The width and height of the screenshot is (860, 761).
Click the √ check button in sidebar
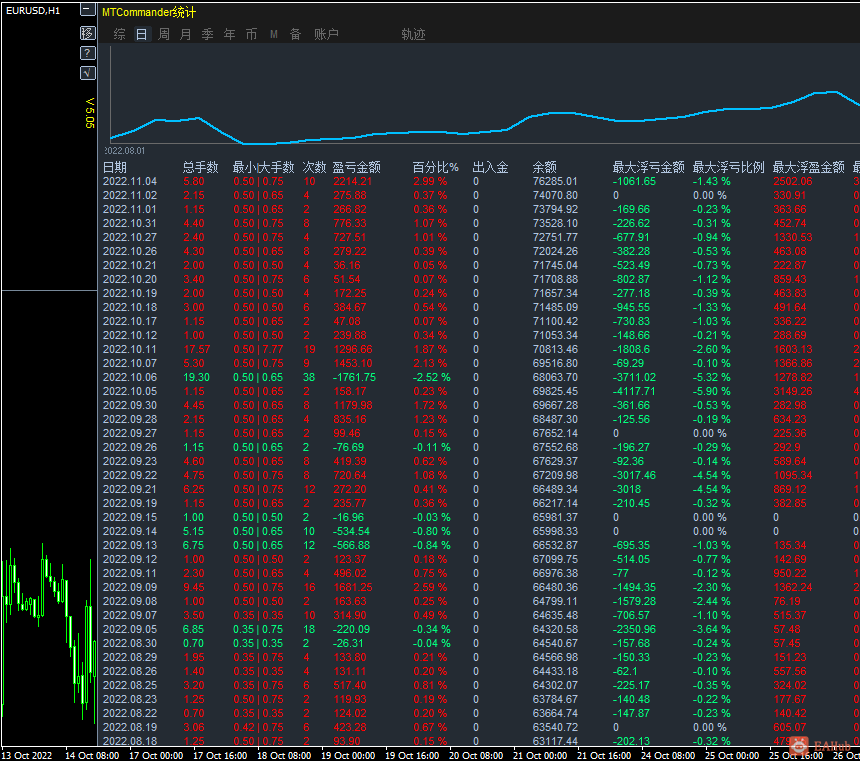click(88, 73)
